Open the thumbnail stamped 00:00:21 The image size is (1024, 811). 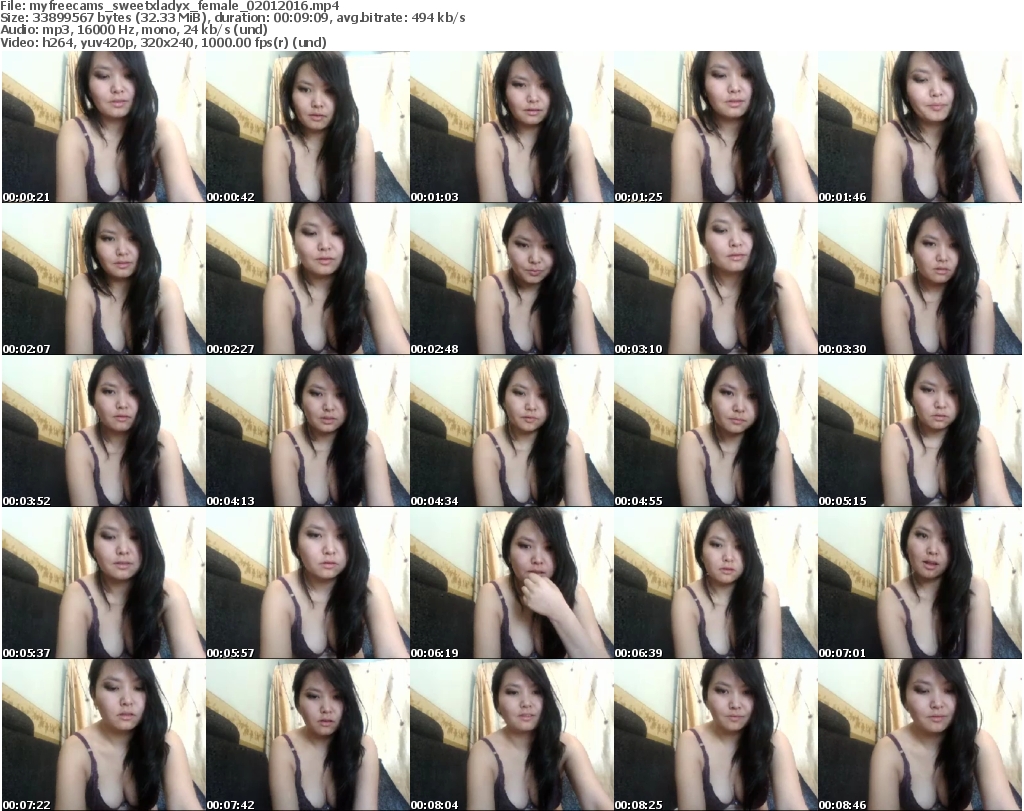[104, 127]
